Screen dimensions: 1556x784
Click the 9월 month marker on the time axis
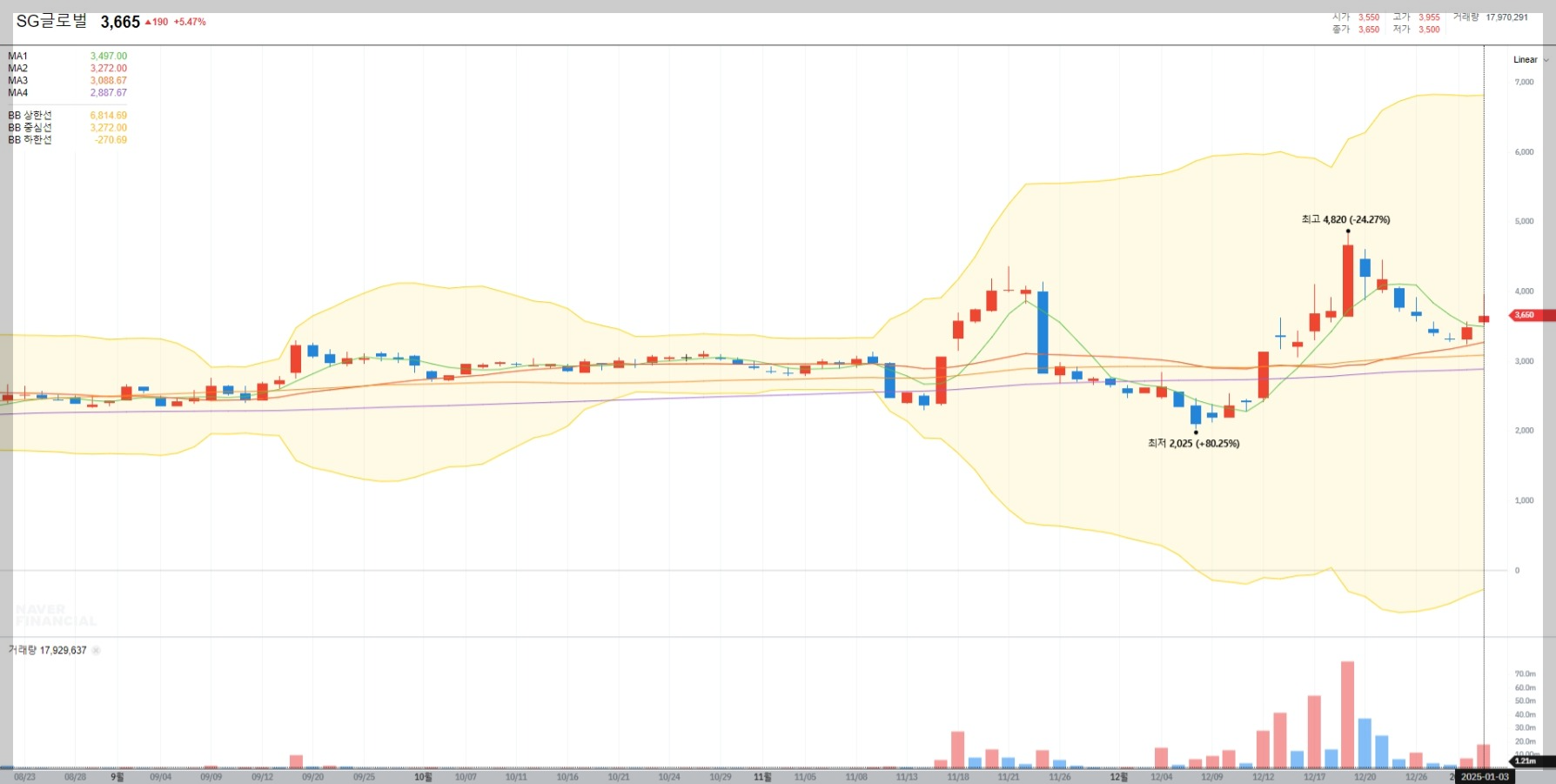pyautogui.click(x=117, y=776)
